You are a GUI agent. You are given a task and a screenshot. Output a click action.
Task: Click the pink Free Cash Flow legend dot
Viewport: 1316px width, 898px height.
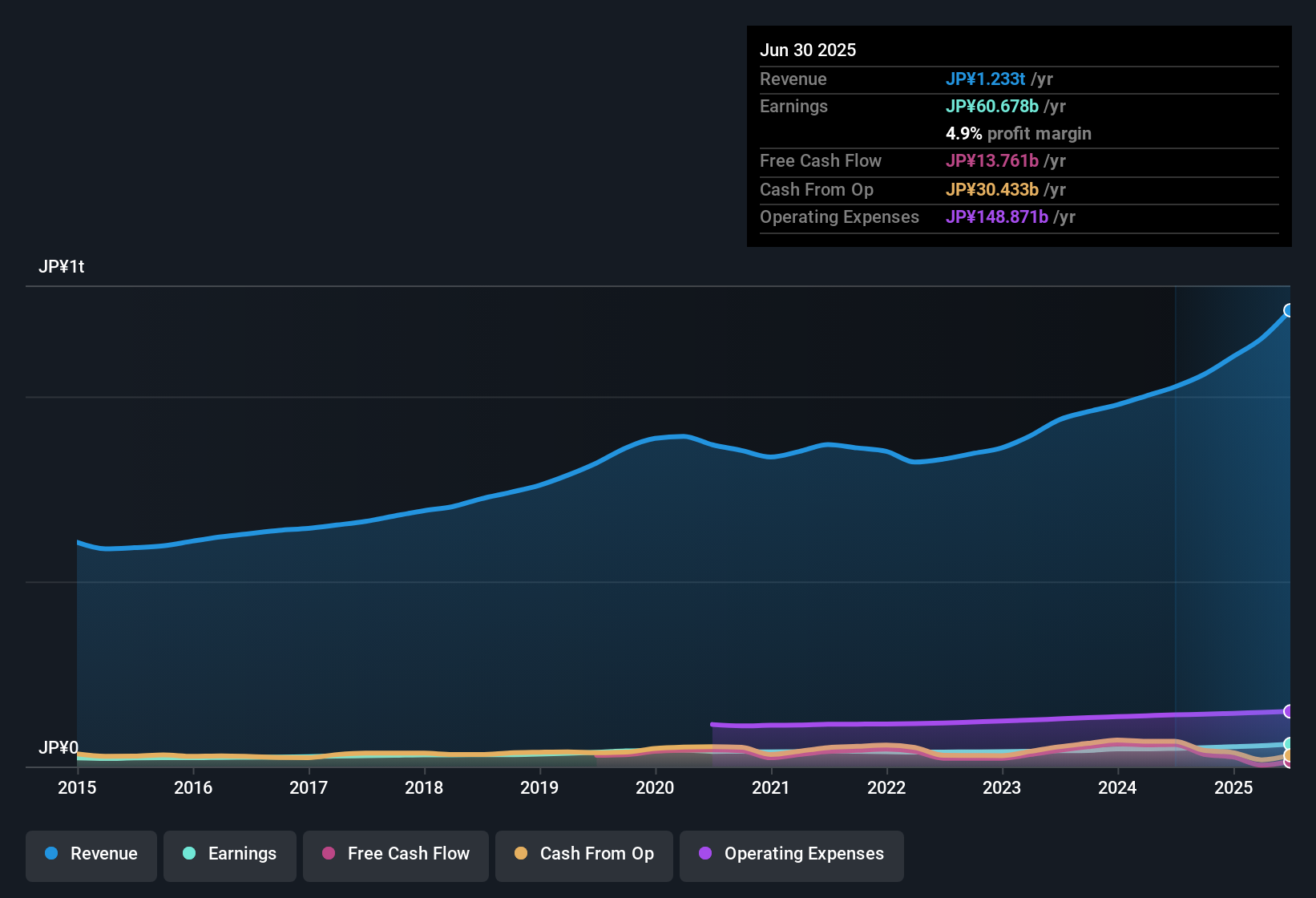329,854
